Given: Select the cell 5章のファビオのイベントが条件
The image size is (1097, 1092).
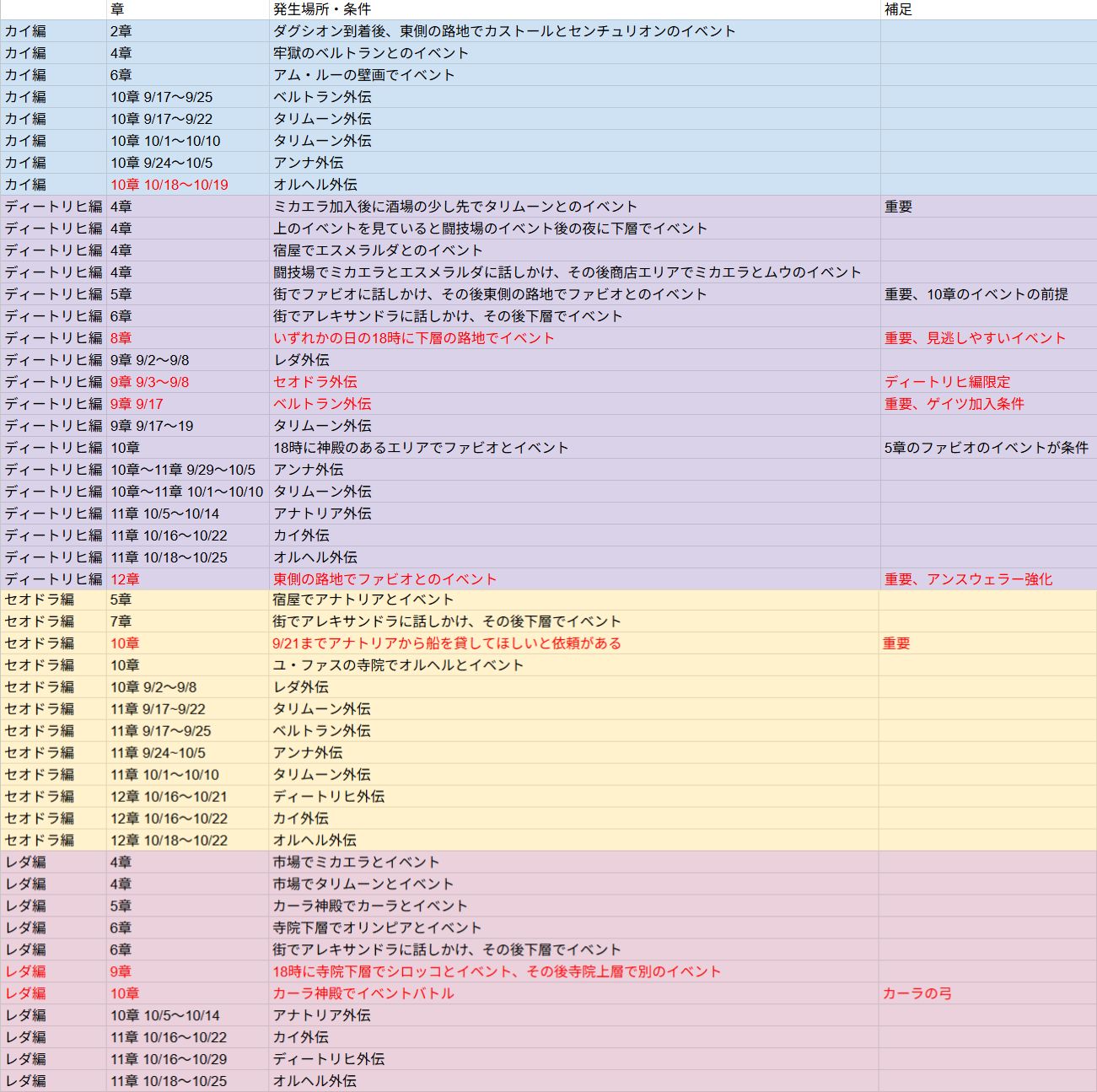Looking at the screenshot, I should [988, 448].
